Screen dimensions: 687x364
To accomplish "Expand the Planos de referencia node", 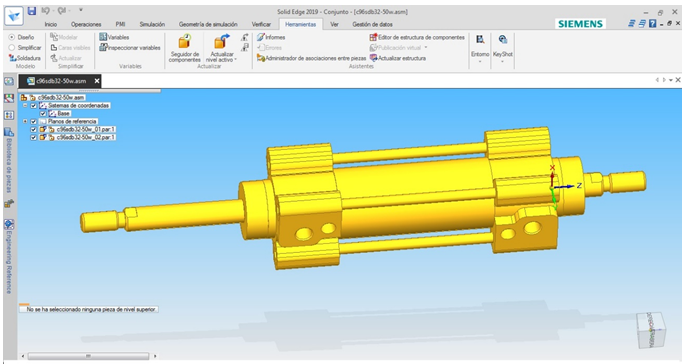I will click(x=25, y=121).
